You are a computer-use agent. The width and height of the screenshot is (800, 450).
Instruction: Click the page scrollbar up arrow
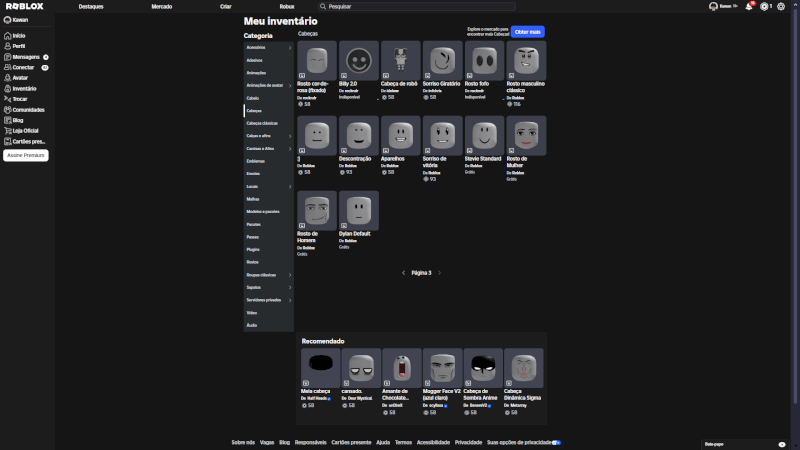point(796,3)
